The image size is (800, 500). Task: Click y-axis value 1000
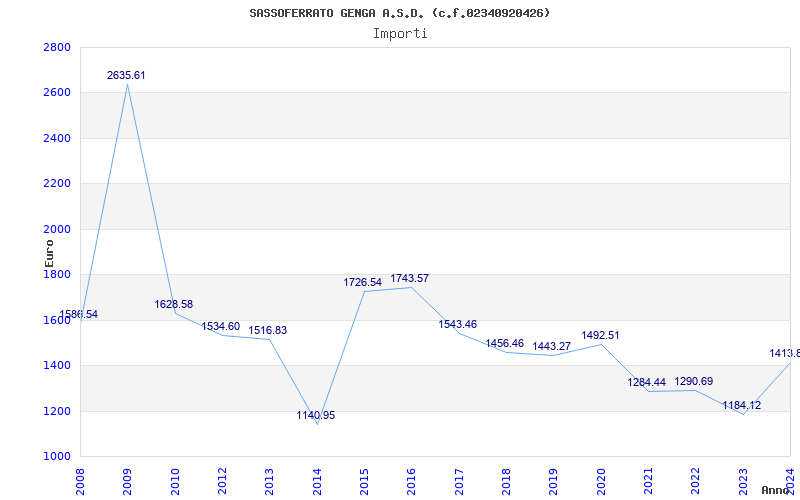[x=57, y=457]
